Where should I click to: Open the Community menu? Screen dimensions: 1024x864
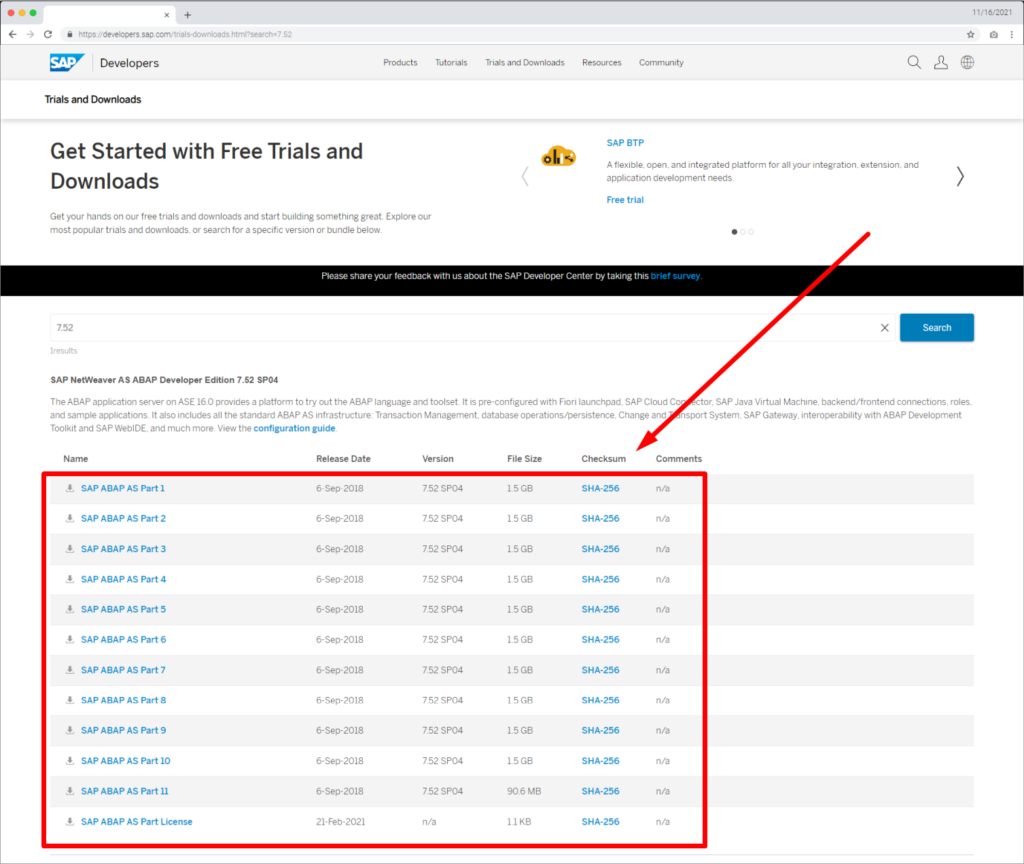(x=661, y=63)
